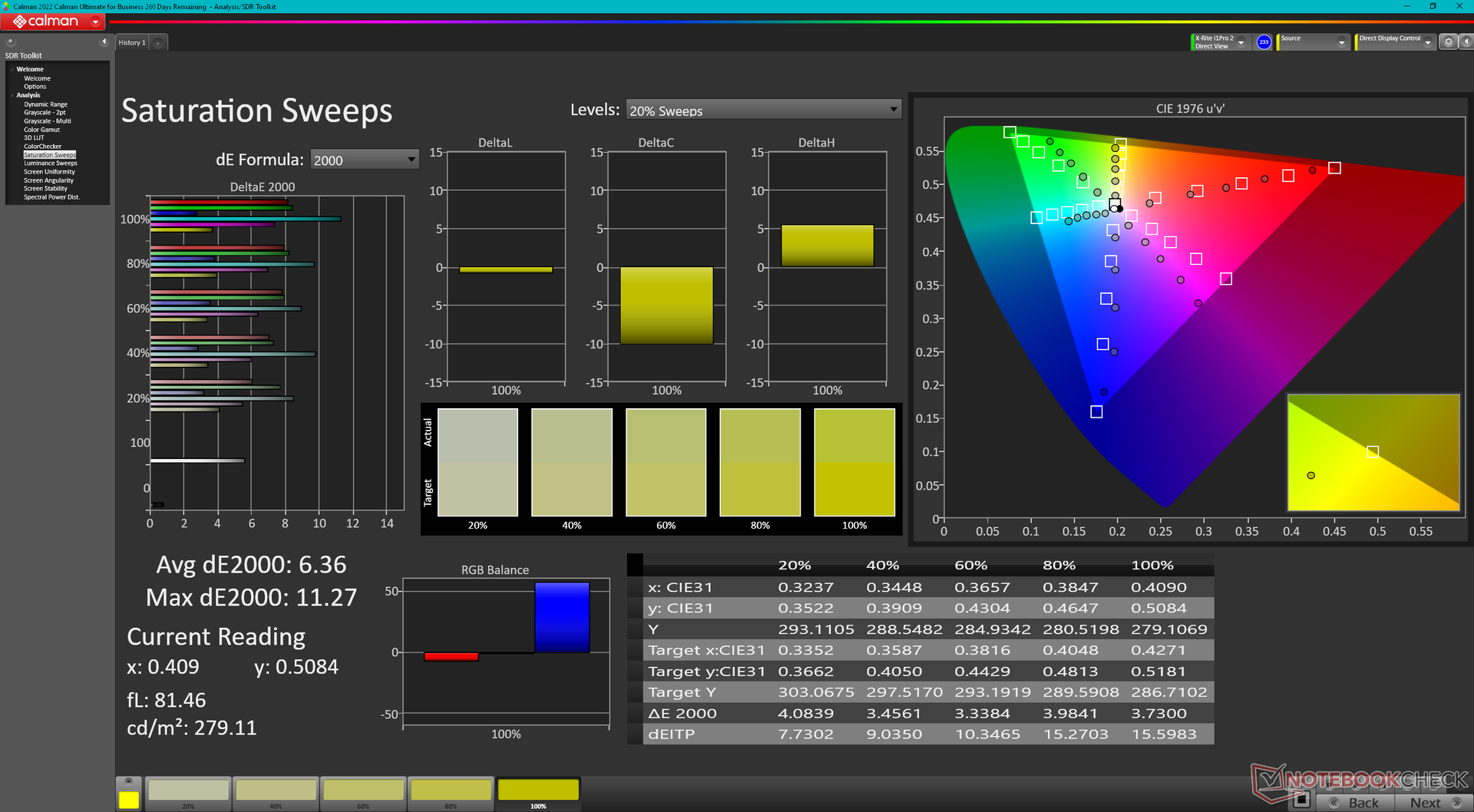This screenshot has height=812, width=1474.
Task: Select the 60% patch in bottom strip
Action: click(363, 794)
